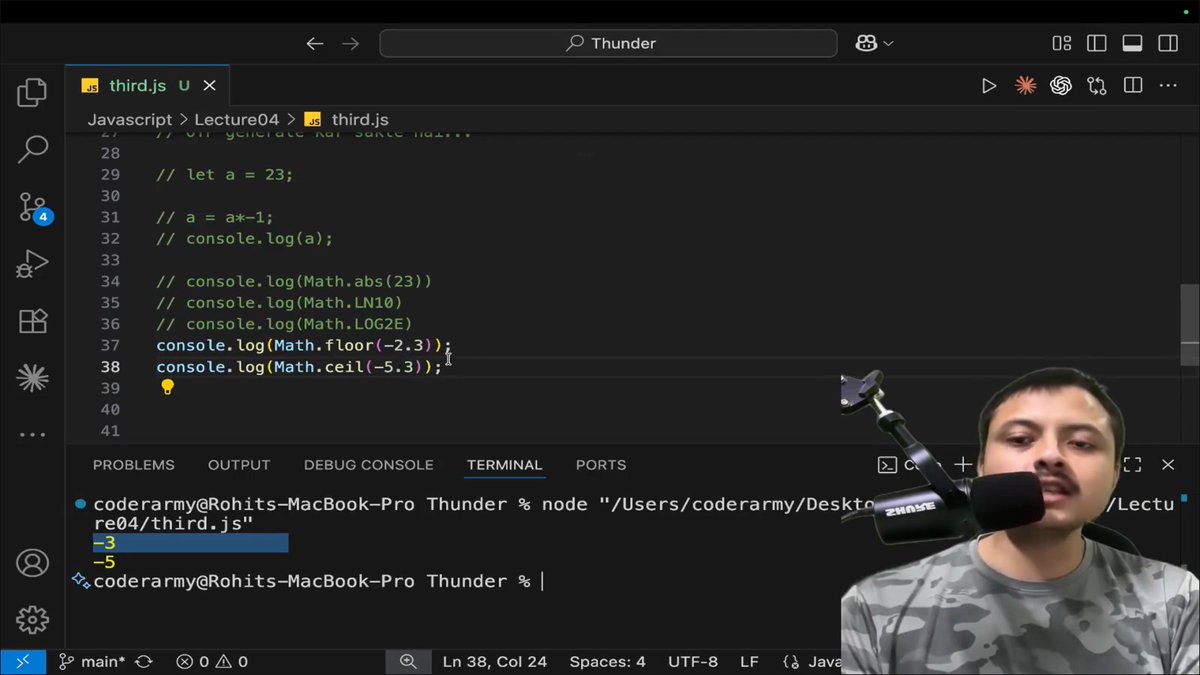Show additional views ellipsis in activity bar
The image size is (1200, 675).
click(32, 435)
